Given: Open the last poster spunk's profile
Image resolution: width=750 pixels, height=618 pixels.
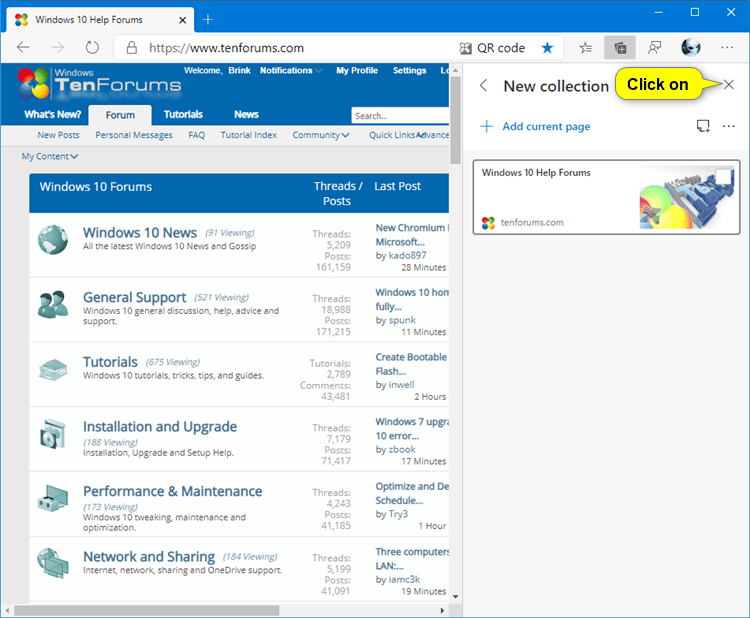Looking at the screenshot, I should [x=402, y=320].
